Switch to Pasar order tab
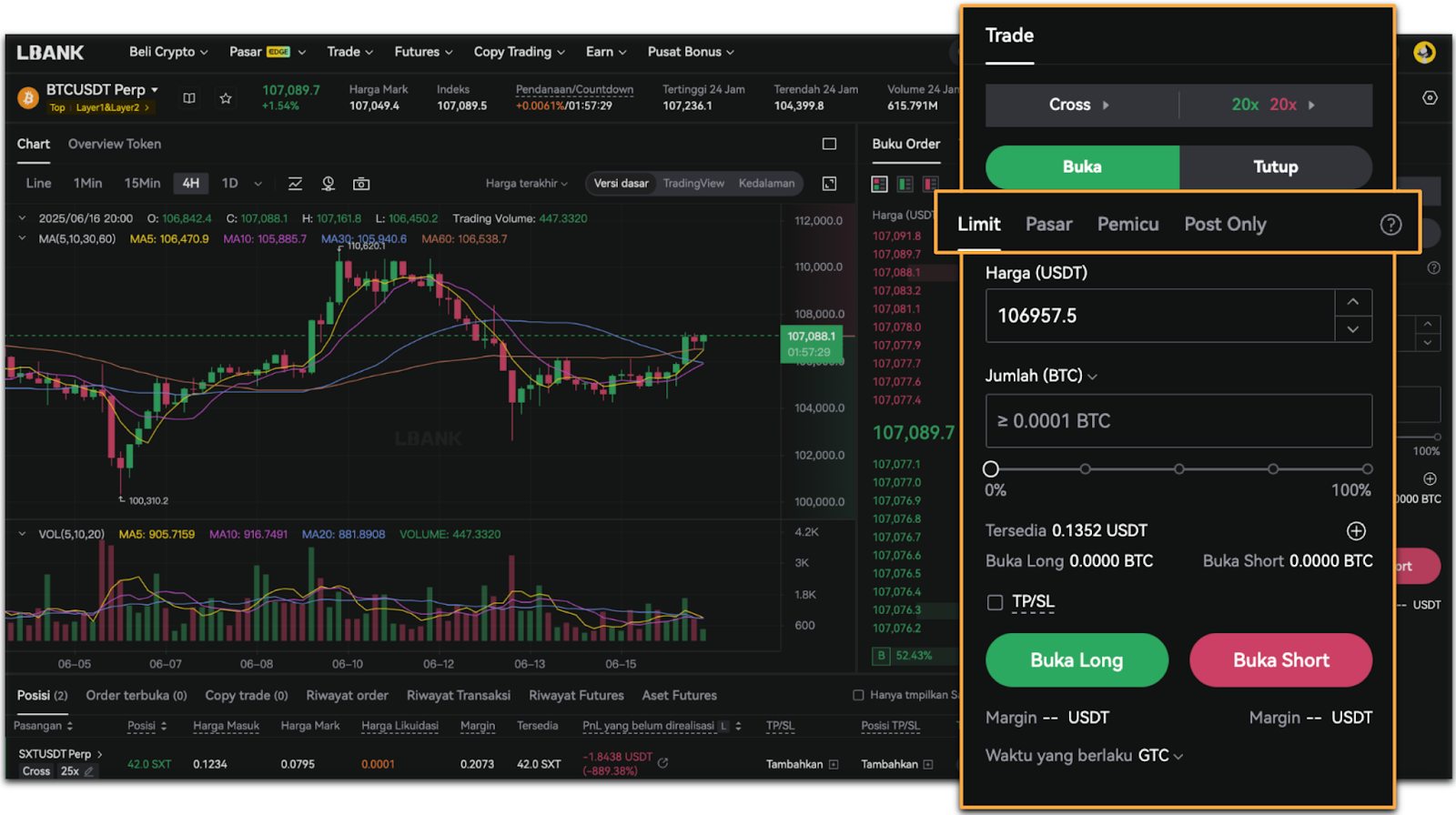The image size is (1456, 815). 1048,225
